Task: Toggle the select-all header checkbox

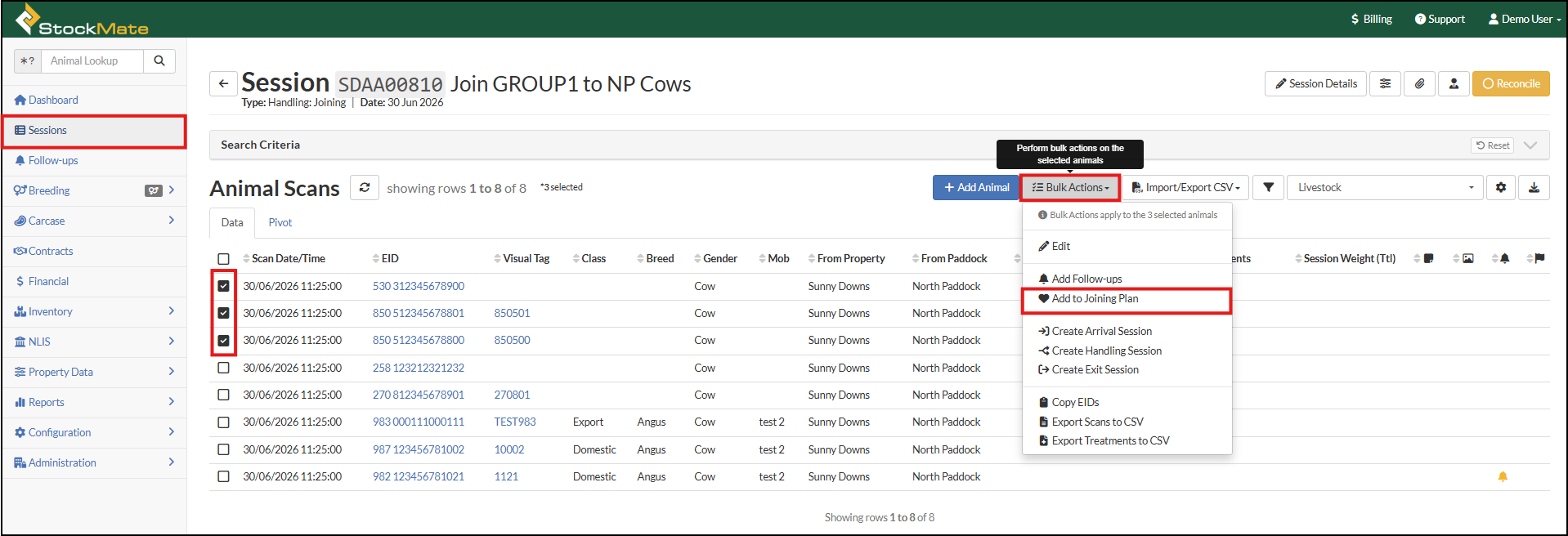Action: tap(223, 259)
